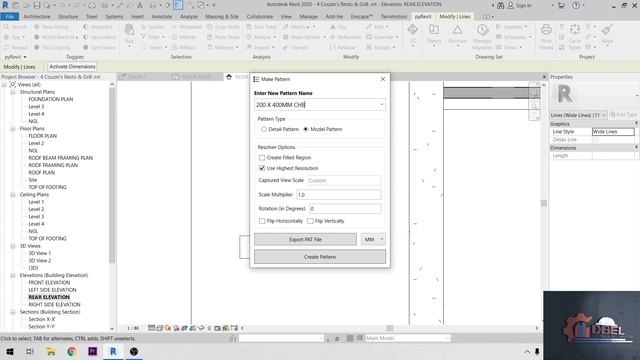Viewport: 640px width, 360px height.
Task: Open the File menu
Action: tap(10, 17)
